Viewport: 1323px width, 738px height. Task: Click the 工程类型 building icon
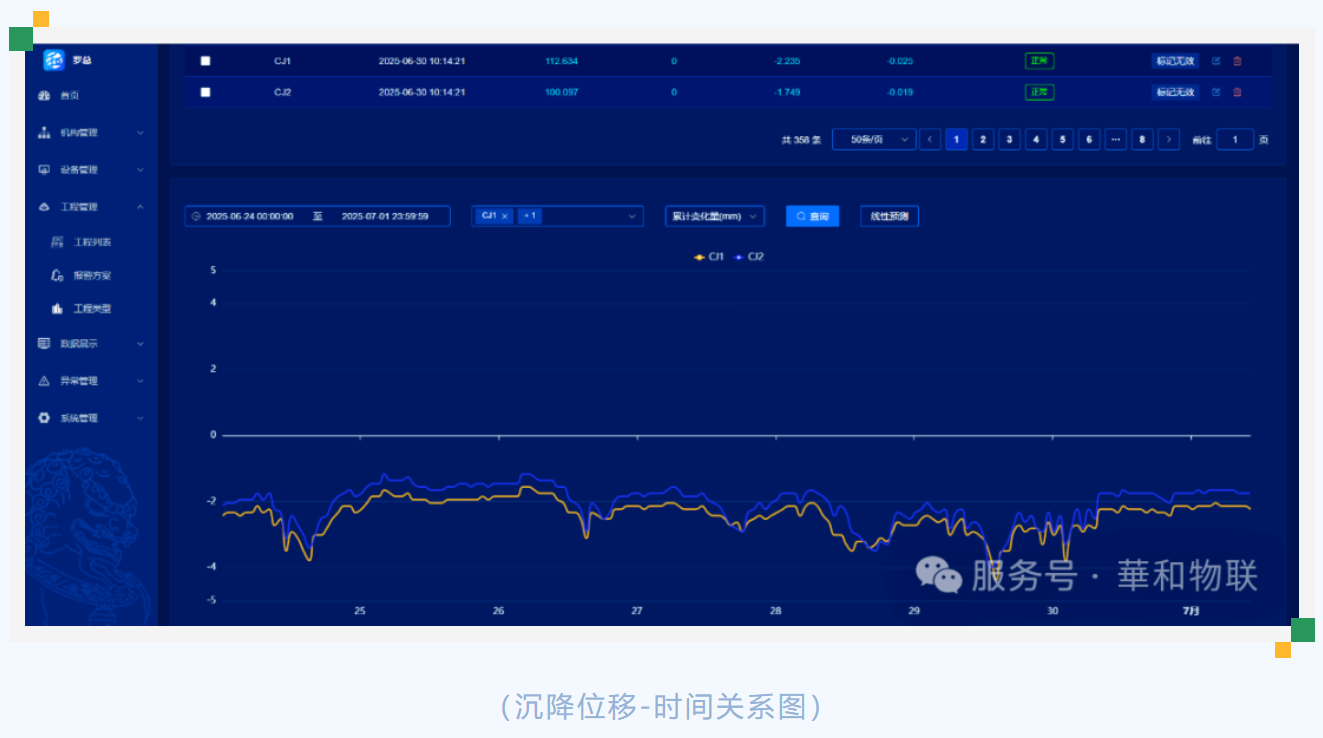(57, 308)
